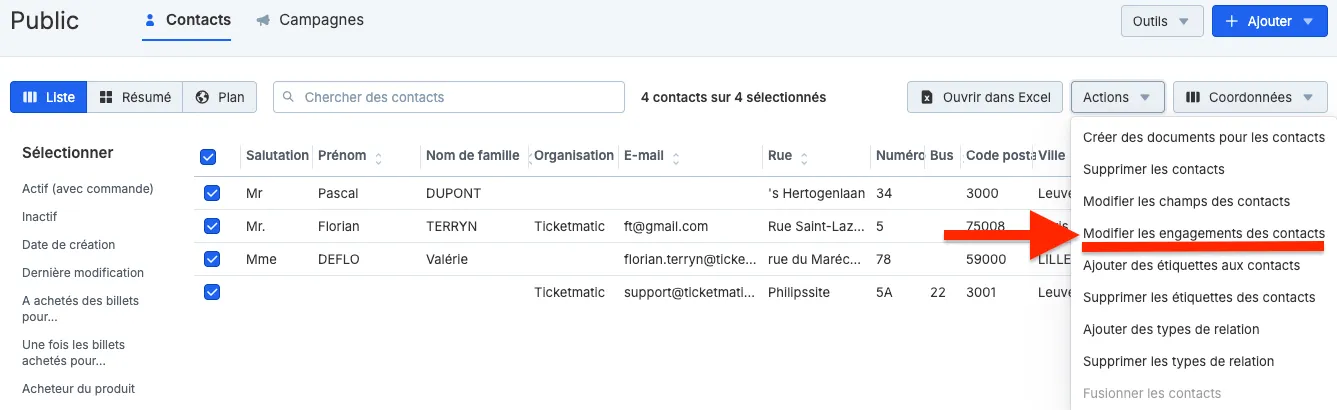Click the Code postal column header

999,156
